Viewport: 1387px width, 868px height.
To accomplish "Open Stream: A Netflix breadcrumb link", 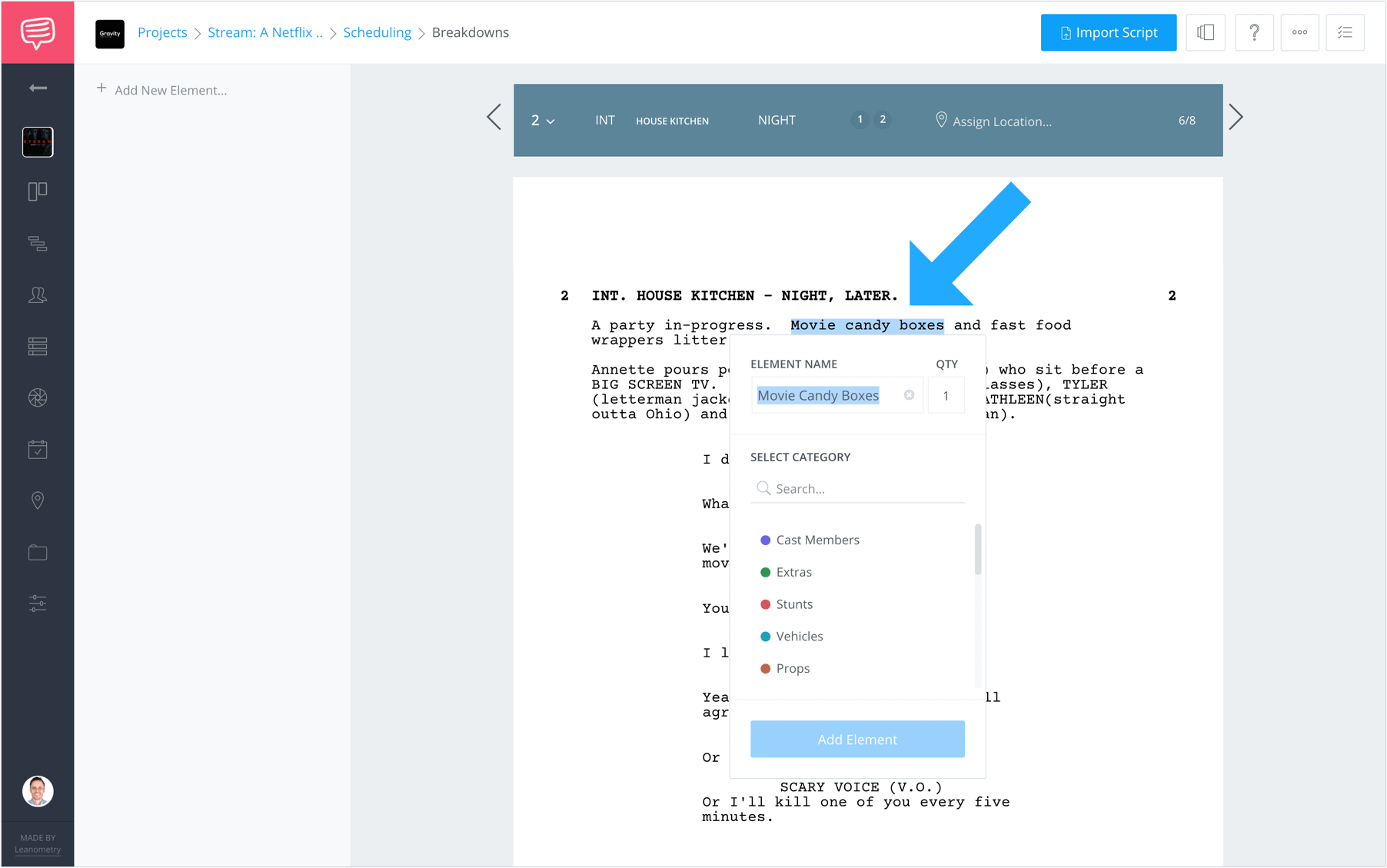I will point(265,32).
